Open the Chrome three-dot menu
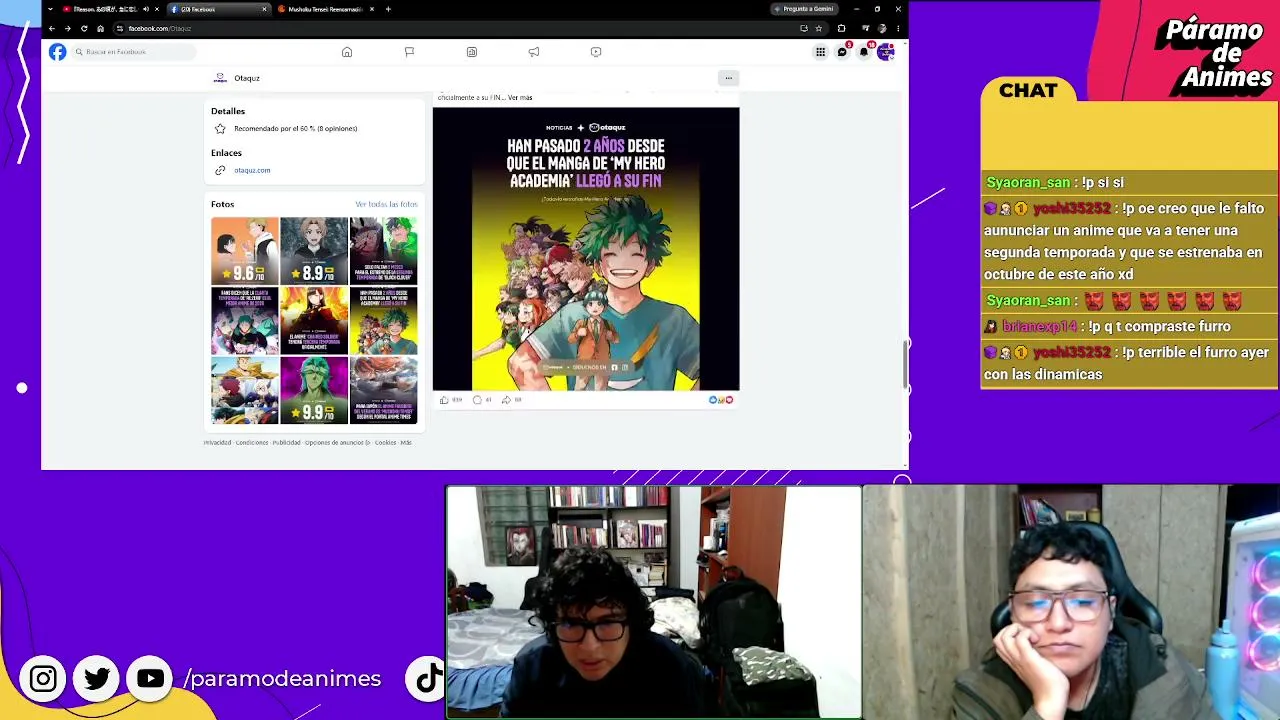The image size is (1280, 720). click(897, 28)
